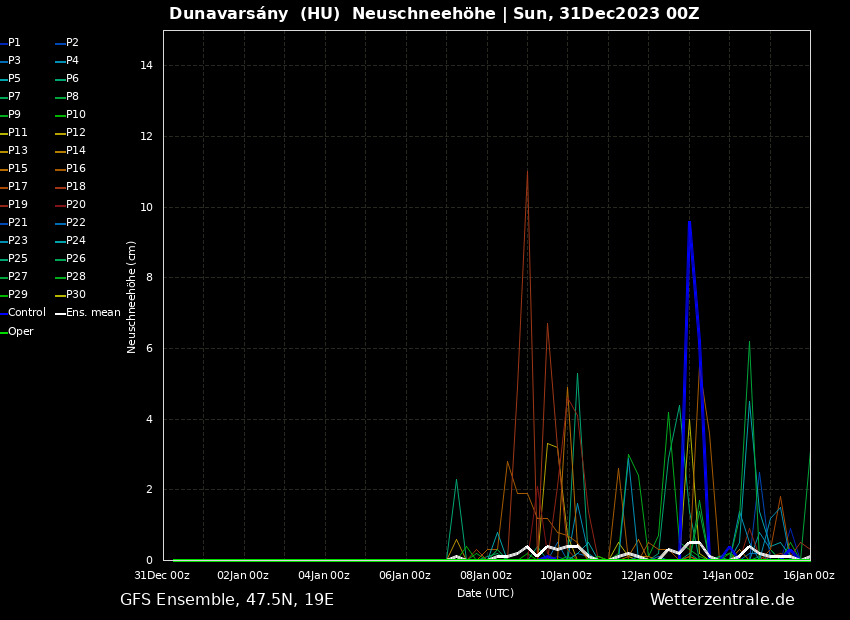This screenshot has width=850, height=620.
Task: Click the Wetterzentrale.de watermark text
Action: (x=722, y=600)
